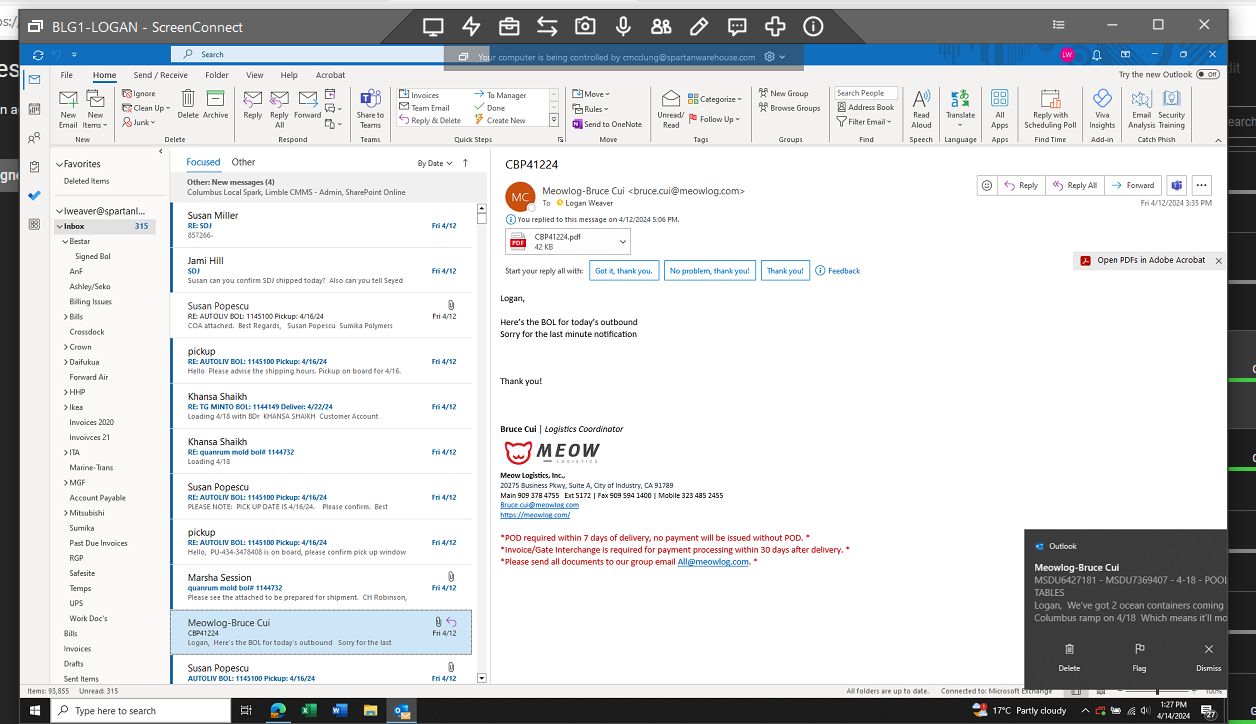
Task: Open the https://meowlog.com/ link
Action: pyautogui.click(x=535, y=515)
